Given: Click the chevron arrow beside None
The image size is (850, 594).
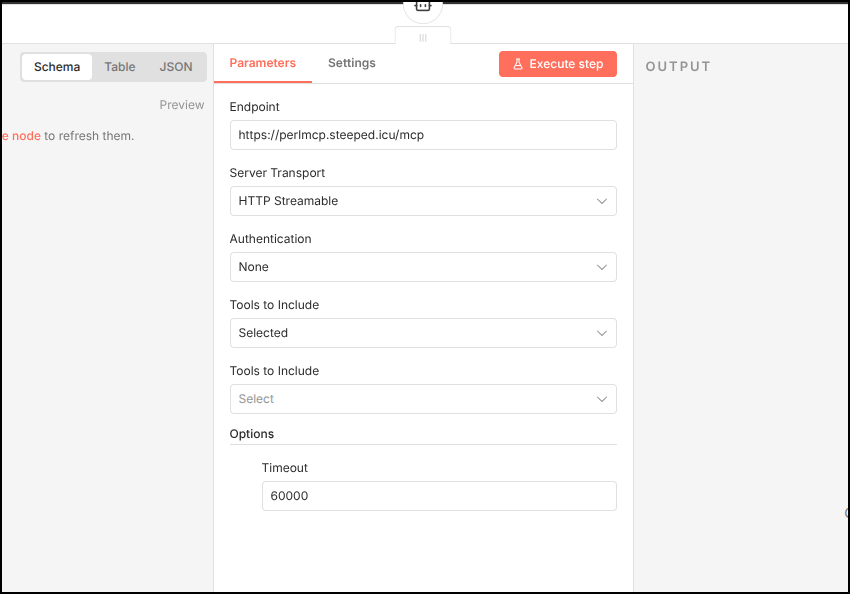Looking at the screenshot, I should 602,267.
